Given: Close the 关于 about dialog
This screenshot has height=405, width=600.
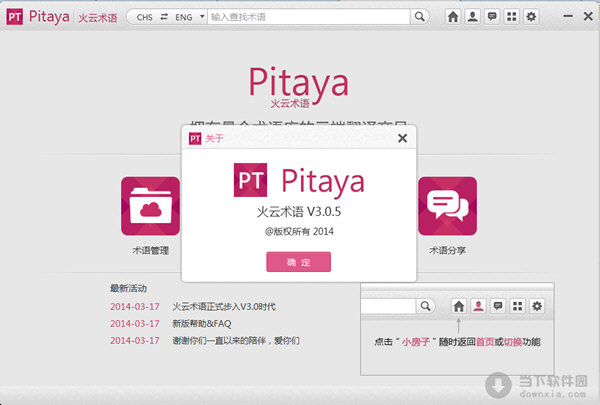Looking at the screenshot, I should pyautogui.click(x=403, y=138).
